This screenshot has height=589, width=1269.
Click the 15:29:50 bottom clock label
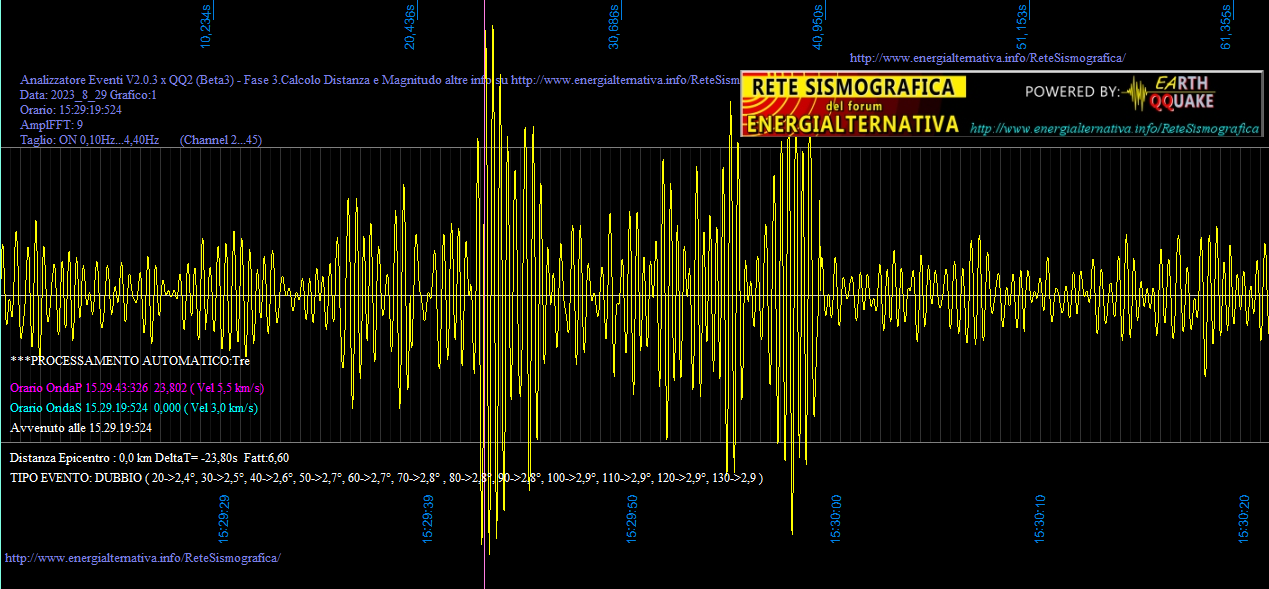click(x=632, y=519)
